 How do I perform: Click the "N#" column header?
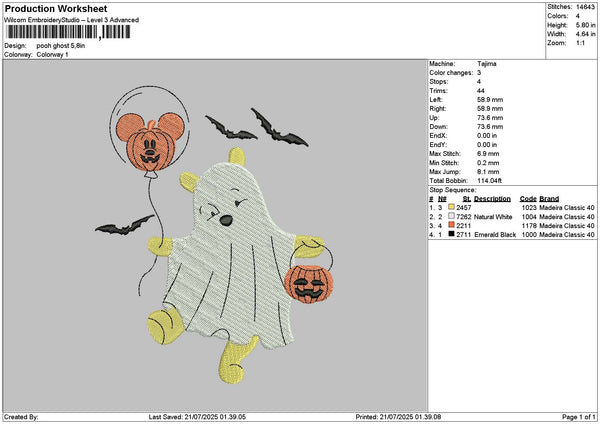pos(442,199)
